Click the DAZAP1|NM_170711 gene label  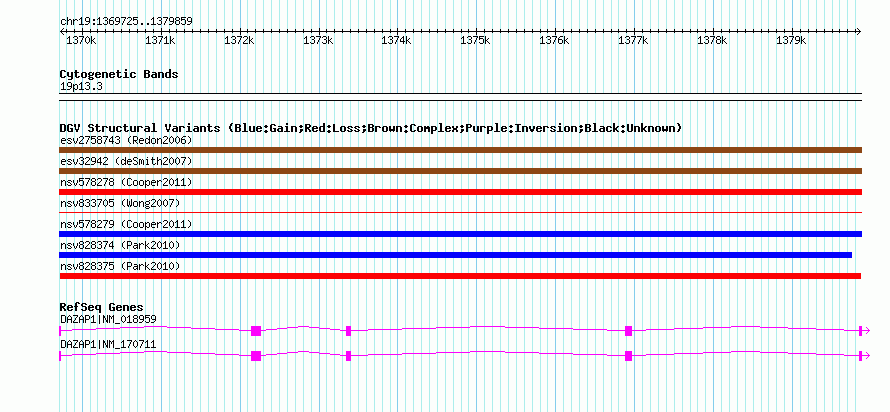(108, 344)
